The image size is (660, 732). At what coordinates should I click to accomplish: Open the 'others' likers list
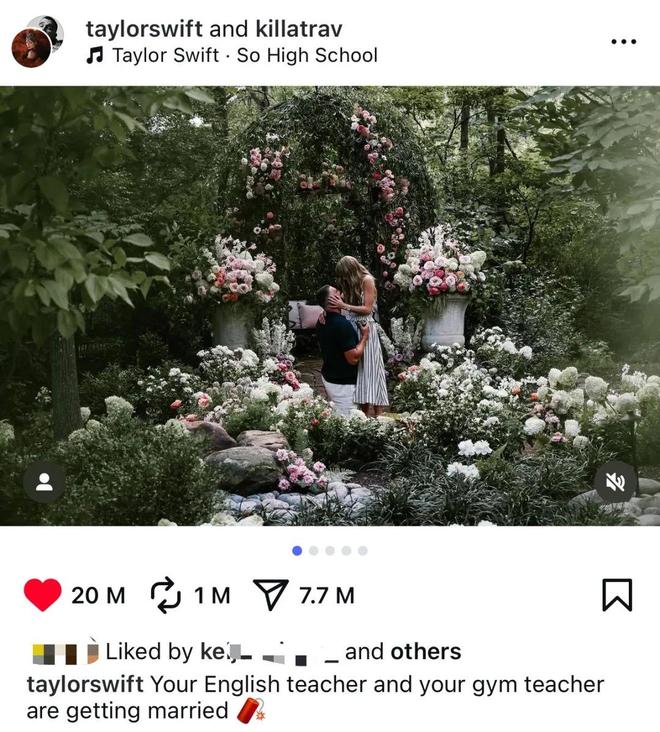(x=426, y=652)
